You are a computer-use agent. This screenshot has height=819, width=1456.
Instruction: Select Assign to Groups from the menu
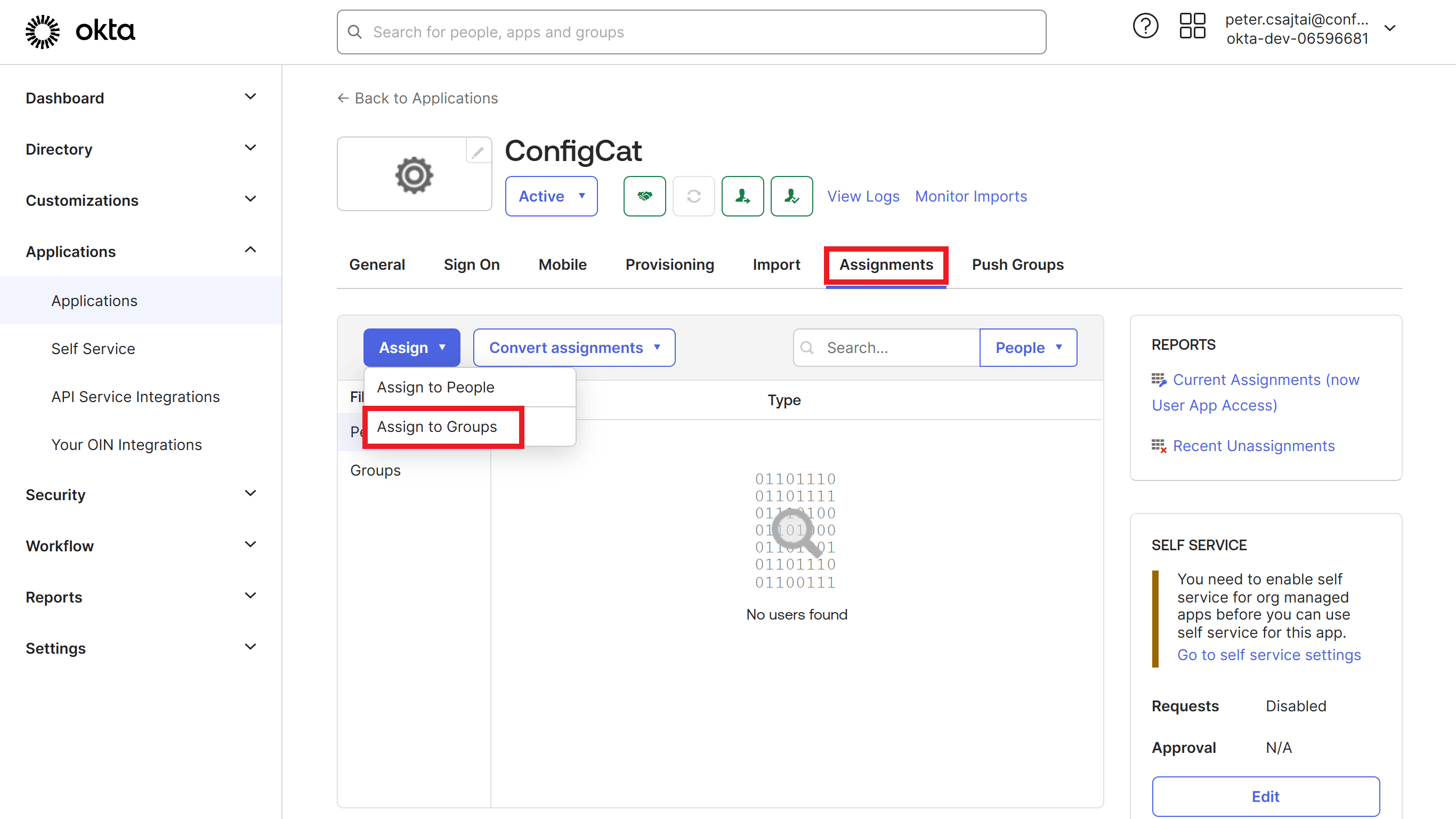[x=437, y=427]
